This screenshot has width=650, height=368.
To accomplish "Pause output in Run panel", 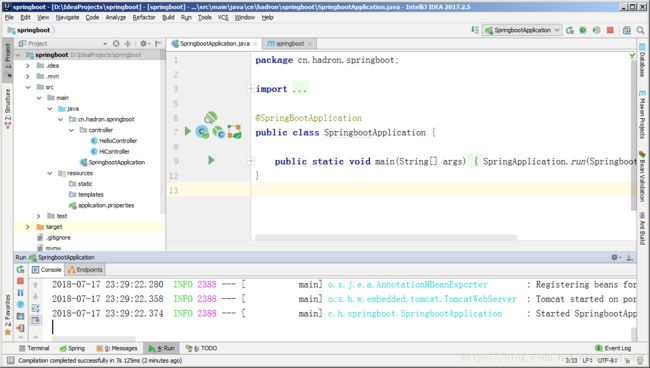I will pyautogui.click(x=20, y=293).
